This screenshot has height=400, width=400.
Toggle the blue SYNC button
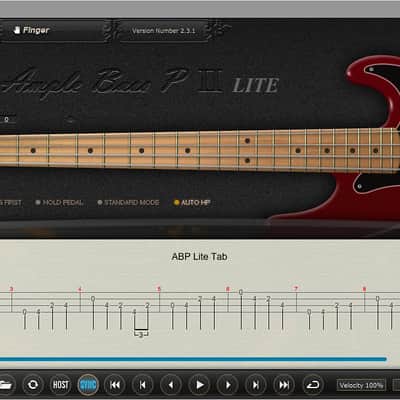88,385
